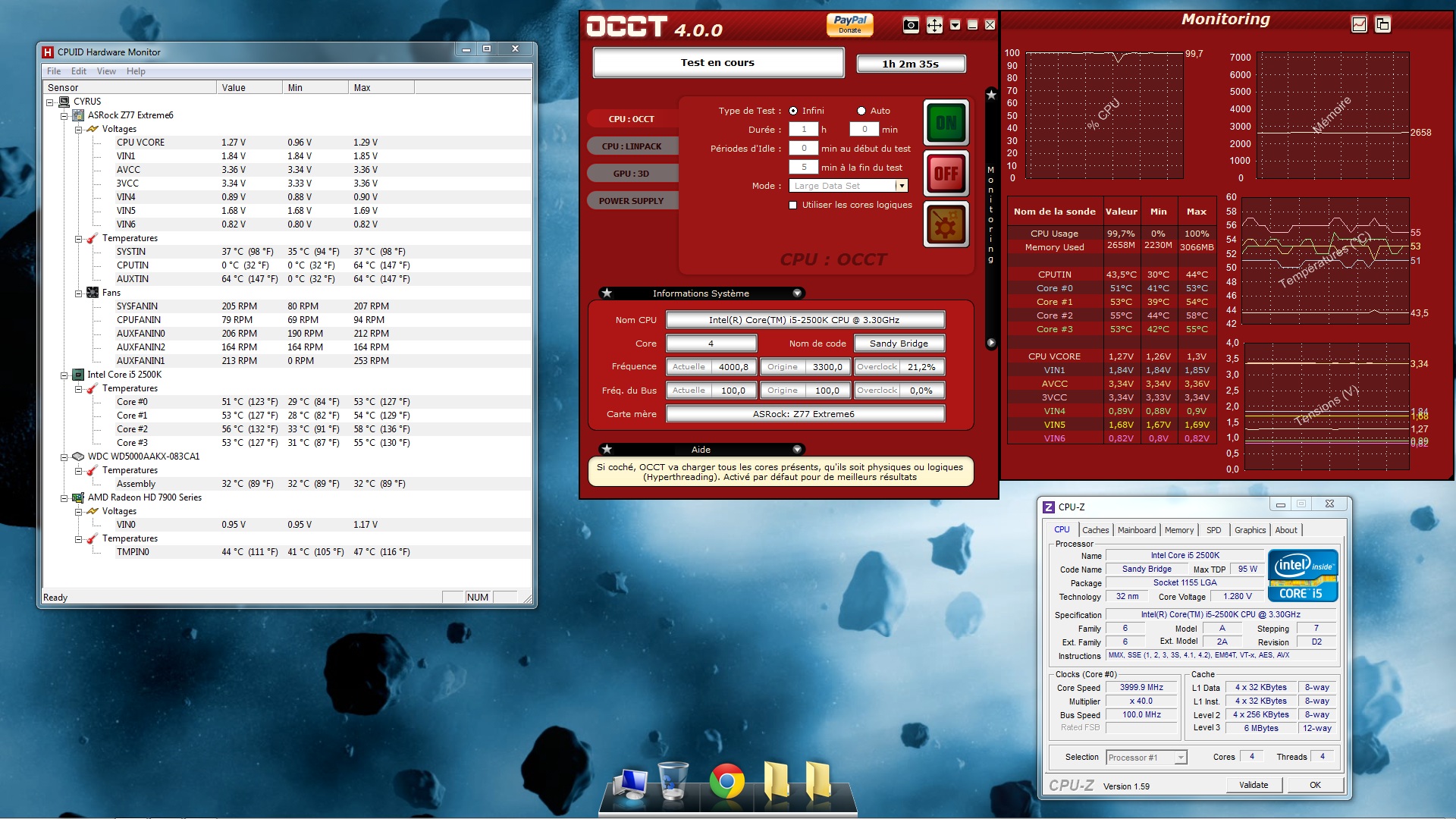The height and width of the screenshot is (819, 1456).
Task: Open the Recycle Bin dock icon
Action: pos(673,781)
